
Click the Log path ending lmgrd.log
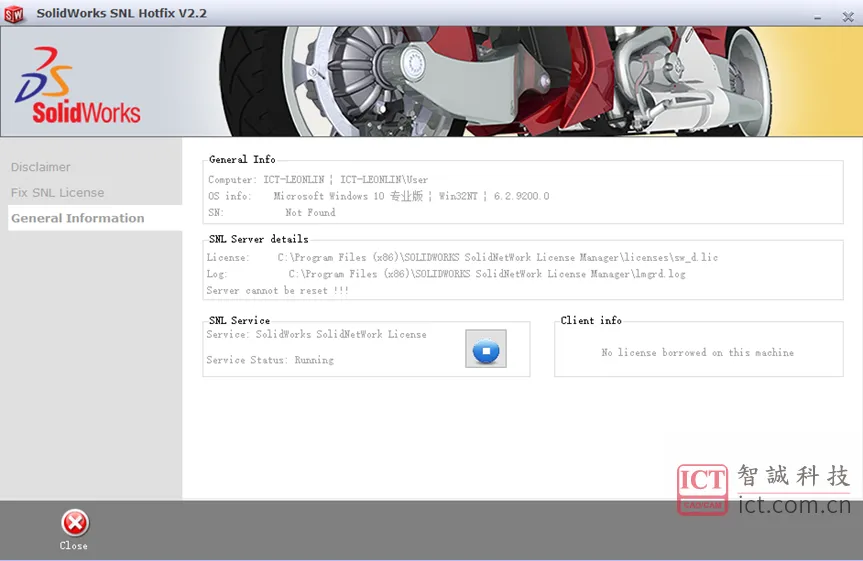pos(446,274)
